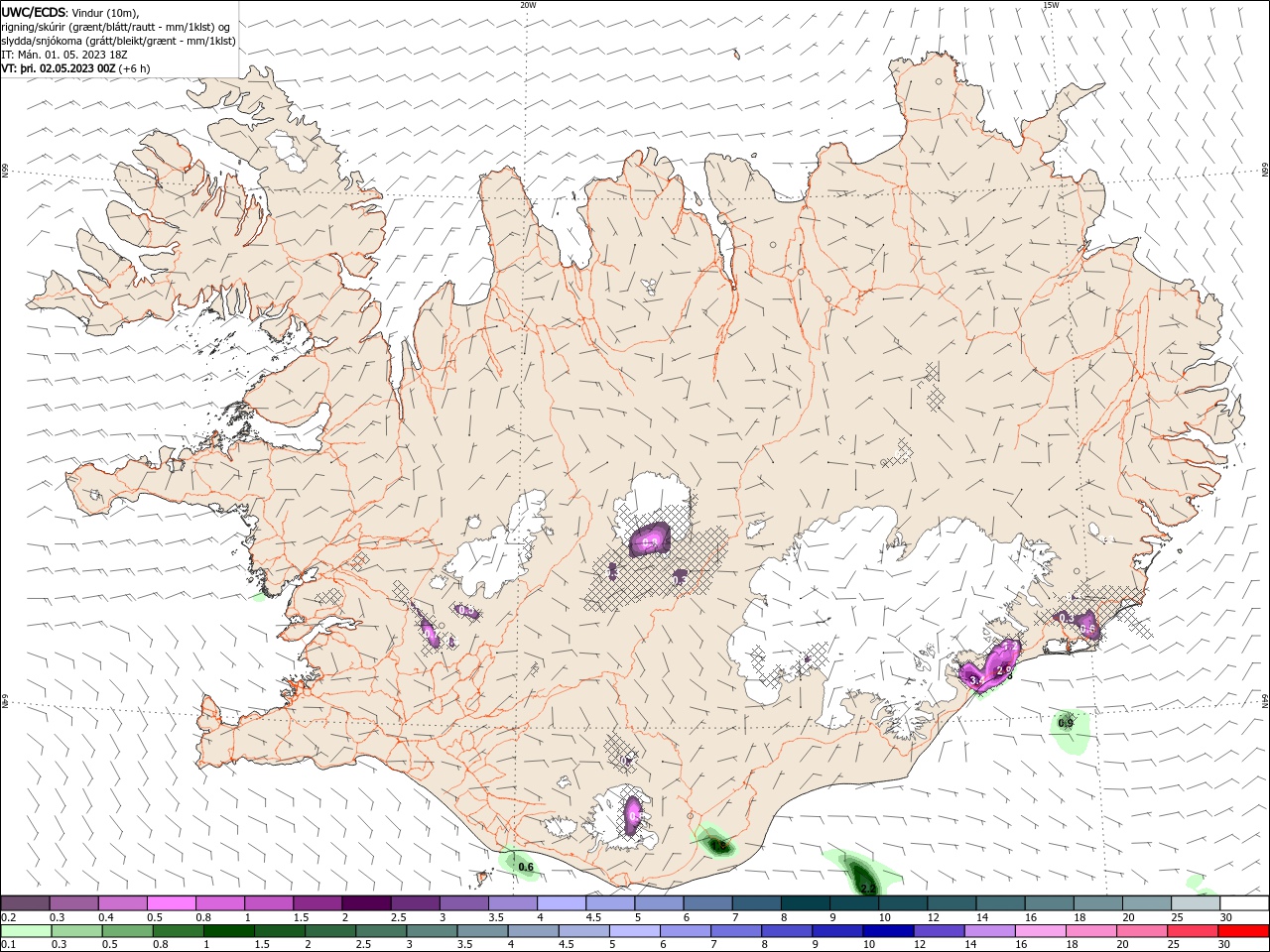Viewport: 1270px width, 952px height.
Task: Click the upper legend swatch labeled 0.2
Action: tap(25, 903)
